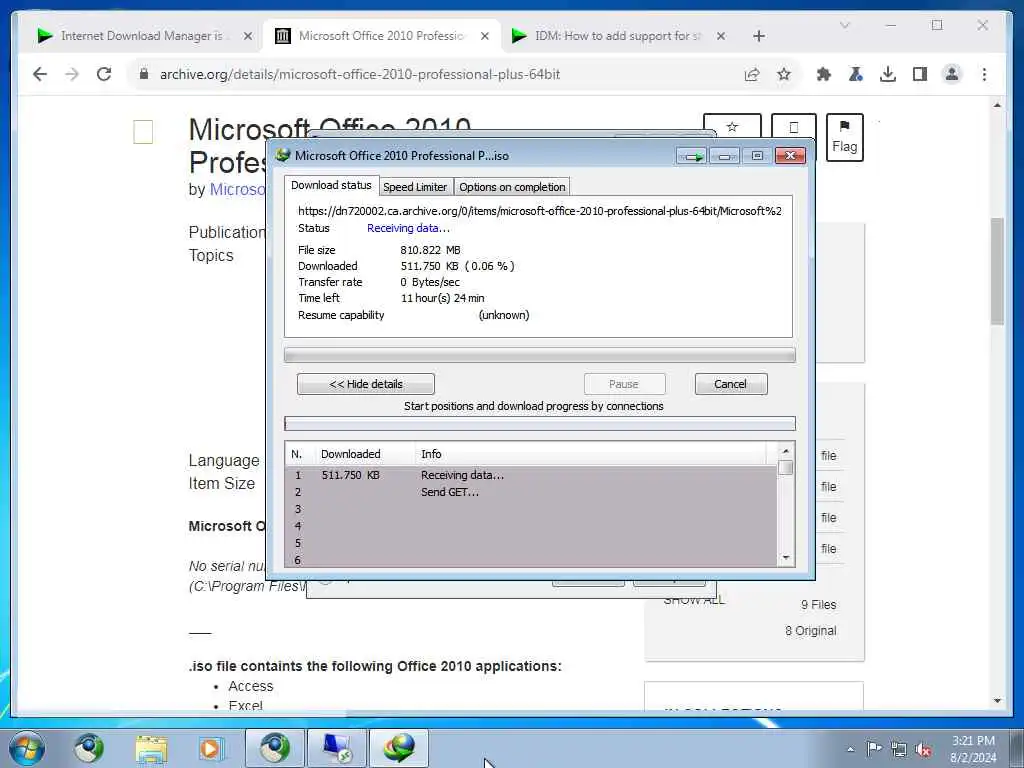The height and width of the screenshot is (768, 1024).
Task: Bookmark this page with star icon
Action: pyautogui.click(x=784, y=74)
